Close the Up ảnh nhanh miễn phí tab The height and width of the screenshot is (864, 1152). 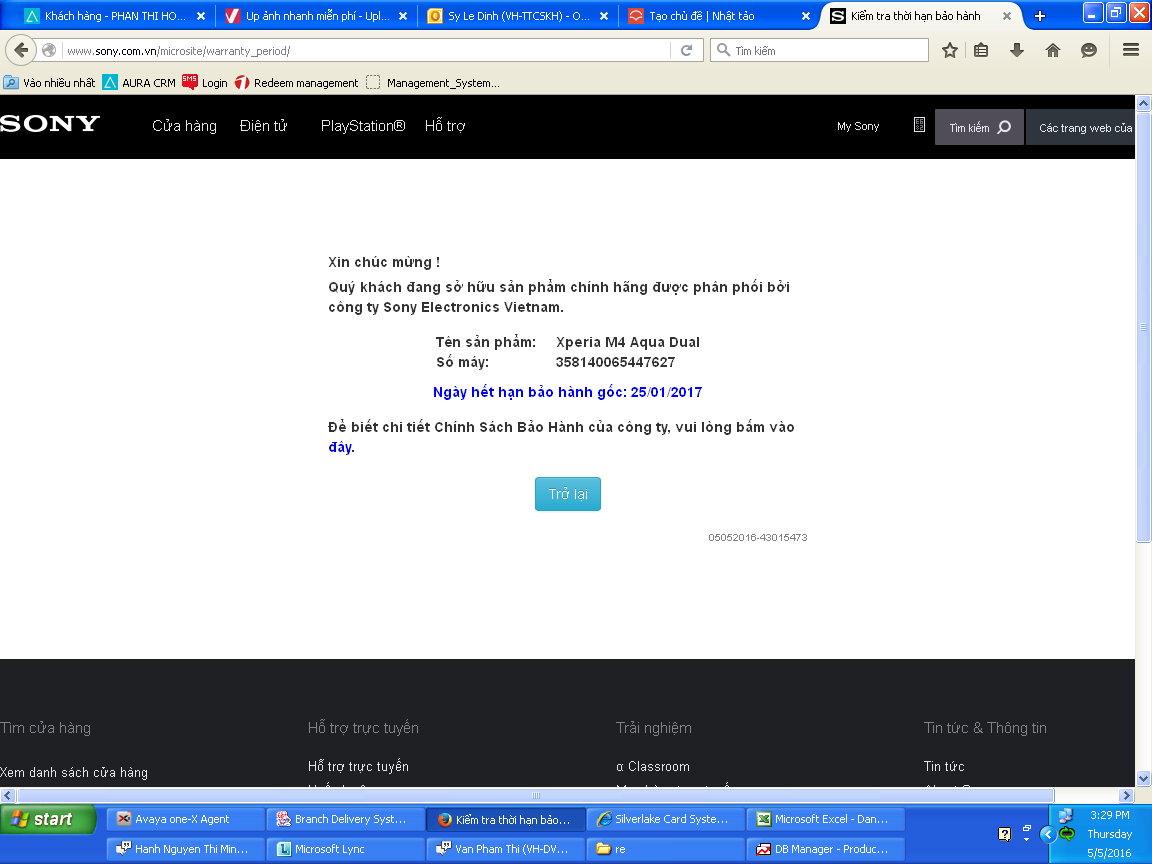[403, 16]
